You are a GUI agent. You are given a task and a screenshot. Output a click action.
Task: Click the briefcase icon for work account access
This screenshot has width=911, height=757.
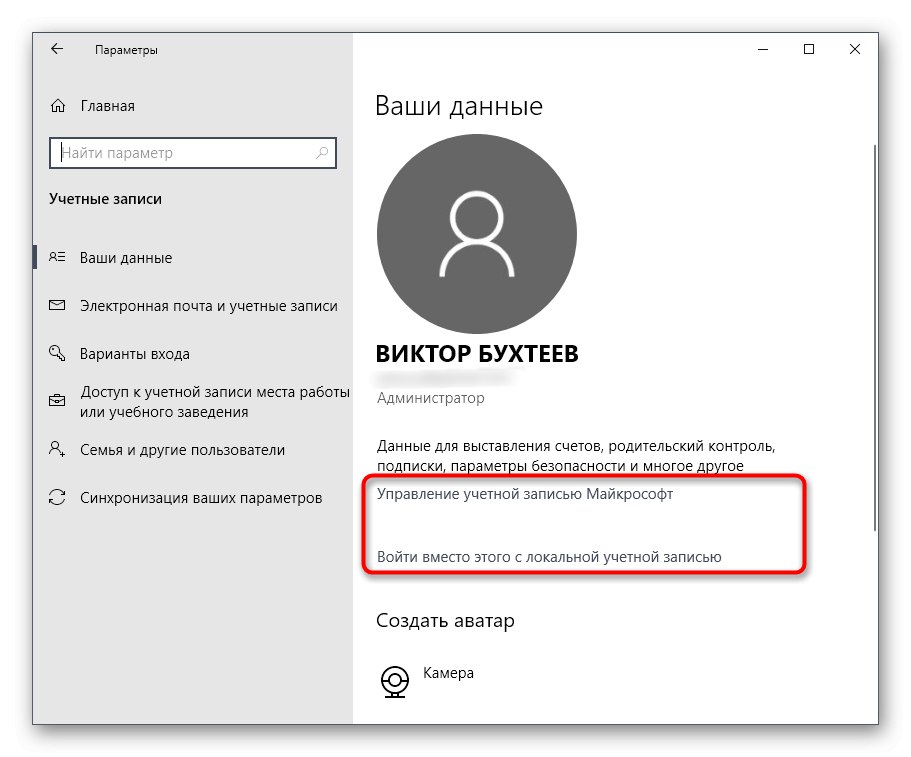pos(57,400)
